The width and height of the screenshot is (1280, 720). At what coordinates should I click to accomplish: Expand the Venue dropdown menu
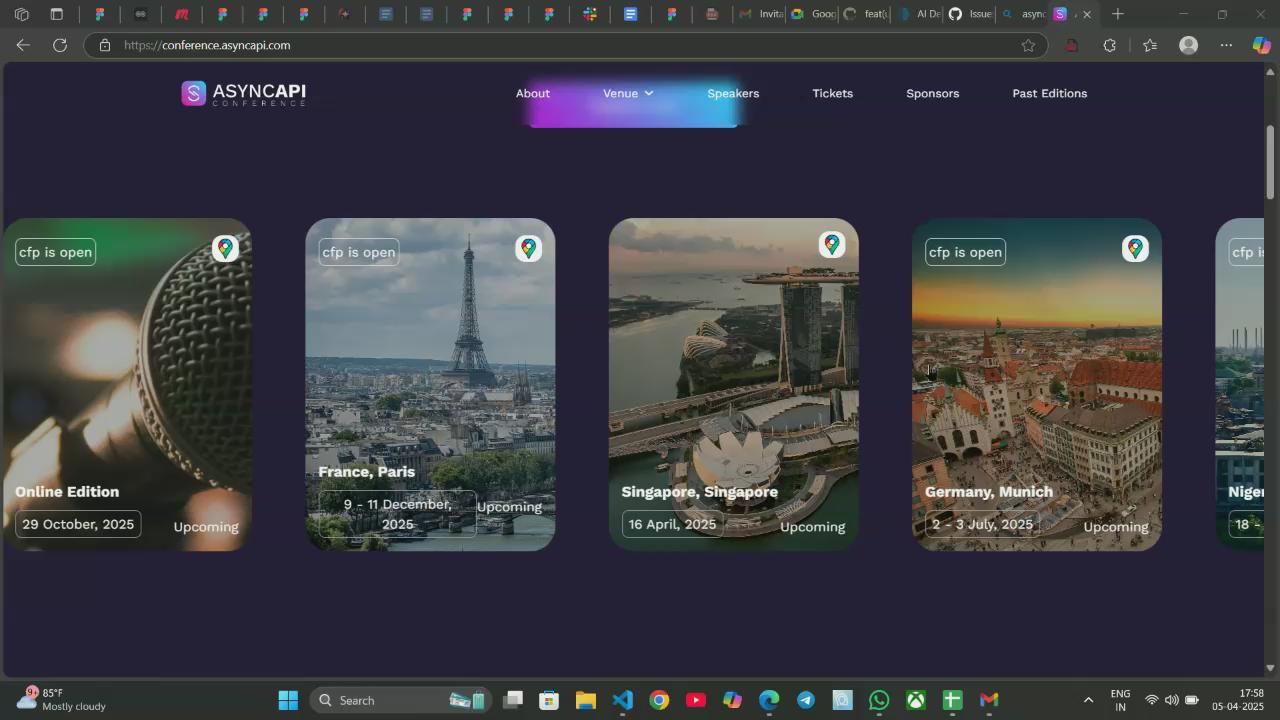628,93
